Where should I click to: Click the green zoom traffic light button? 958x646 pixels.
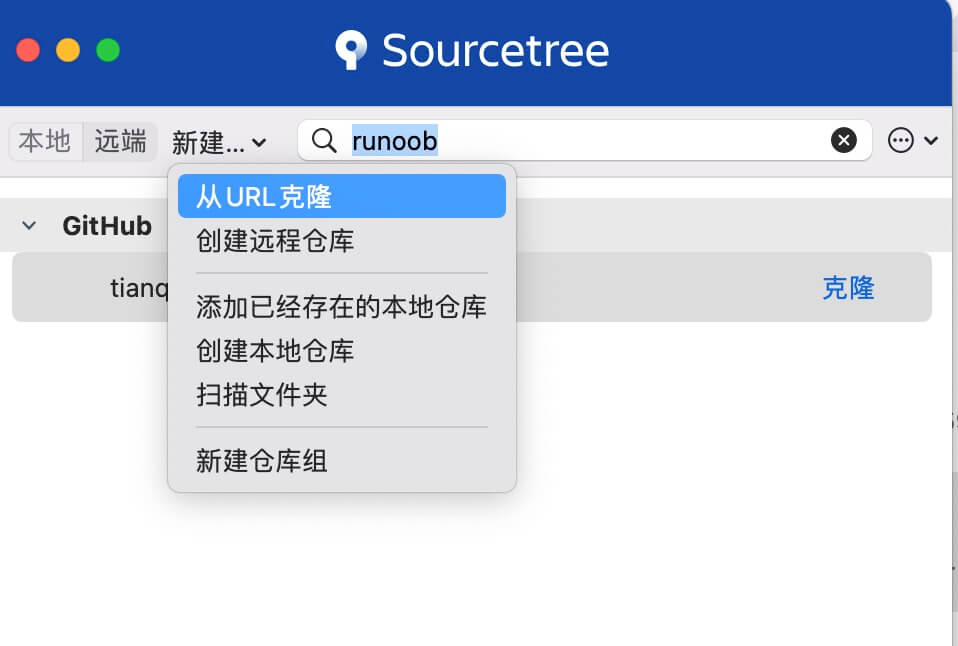[x=108, y=47]
